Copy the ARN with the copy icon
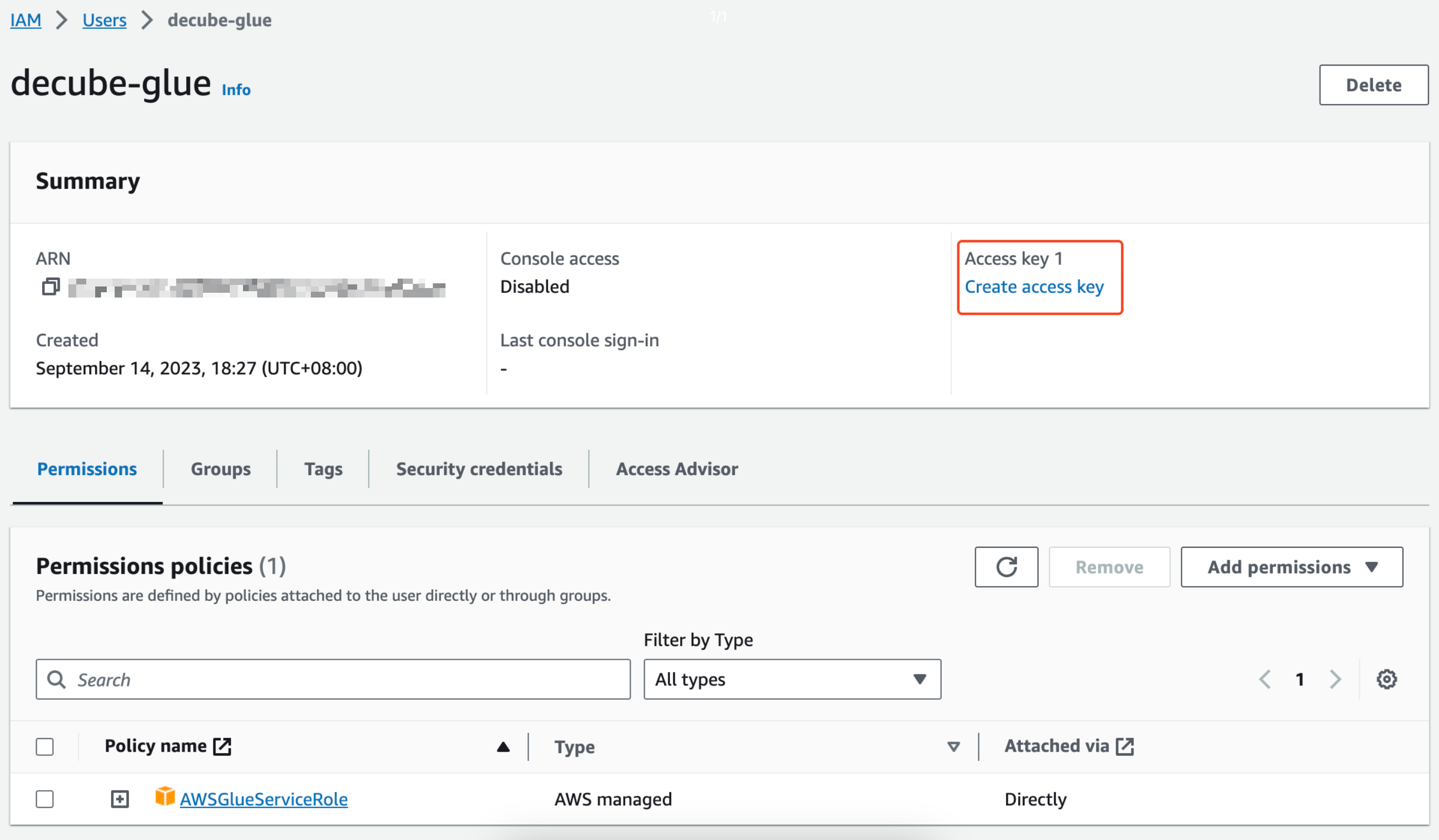Image resolution: width=1439 pixels, height=840 pixels. pos(51,286)
